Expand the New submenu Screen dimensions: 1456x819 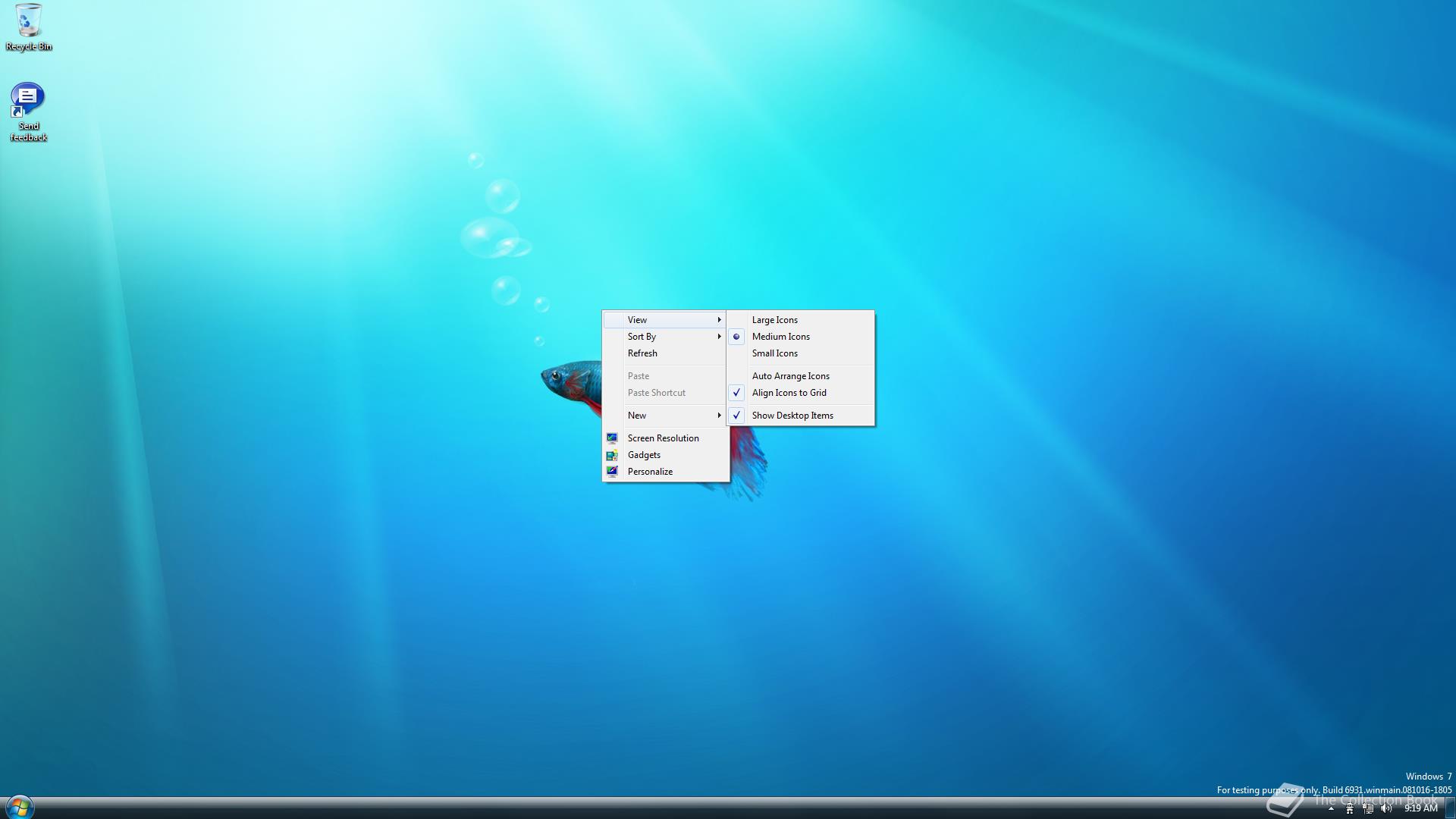click(x=664, y=416)
